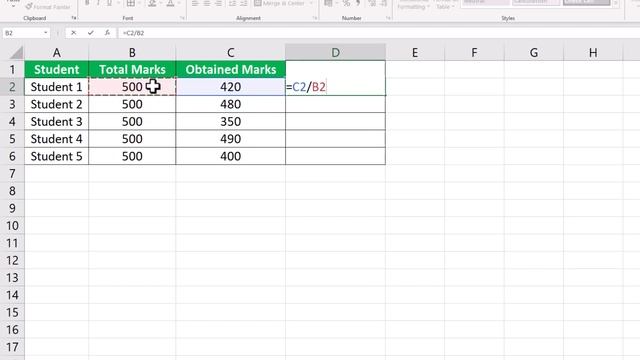
Task: Open Insert Function using the fx icon
Action: 107,33
